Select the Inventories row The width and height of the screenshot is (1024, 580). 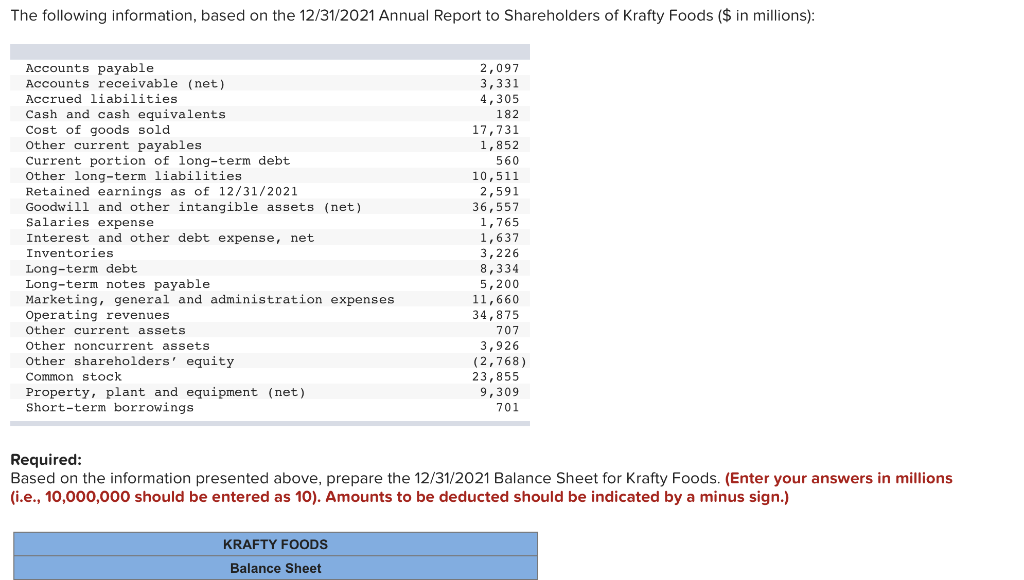click(70, 253)
